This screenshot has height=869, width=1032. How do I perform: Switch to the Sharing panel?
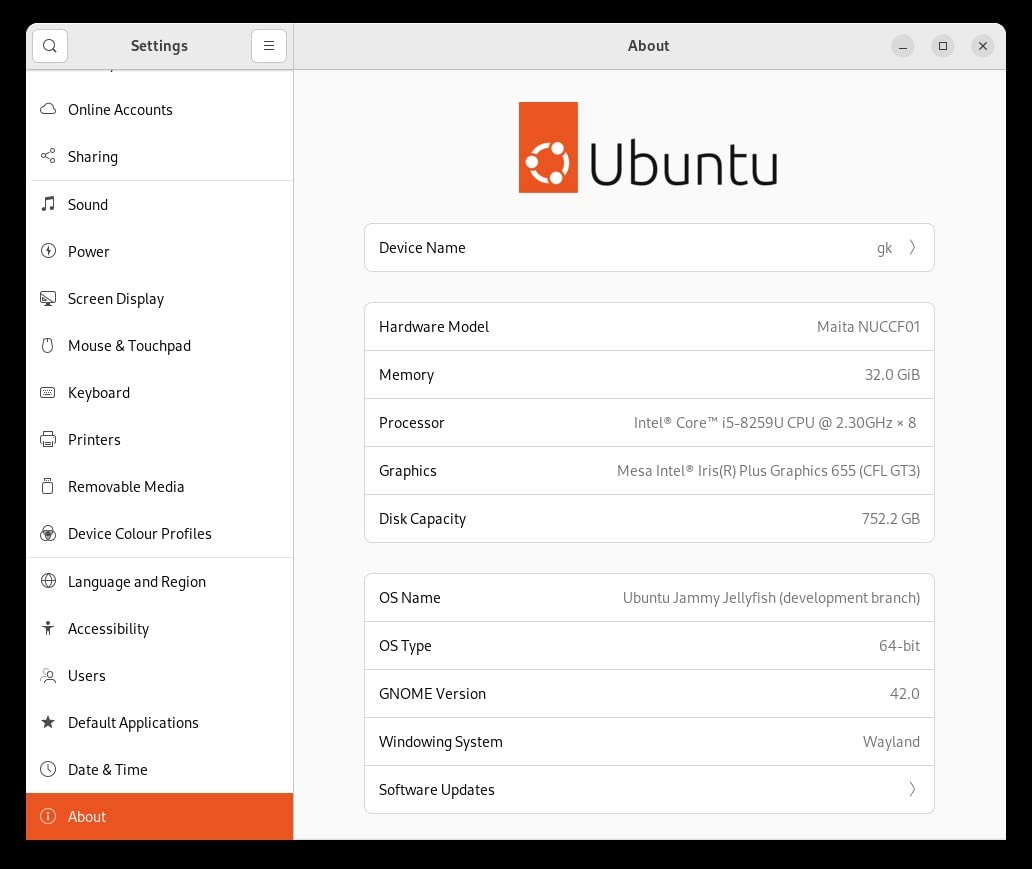(x=159, y=157)
